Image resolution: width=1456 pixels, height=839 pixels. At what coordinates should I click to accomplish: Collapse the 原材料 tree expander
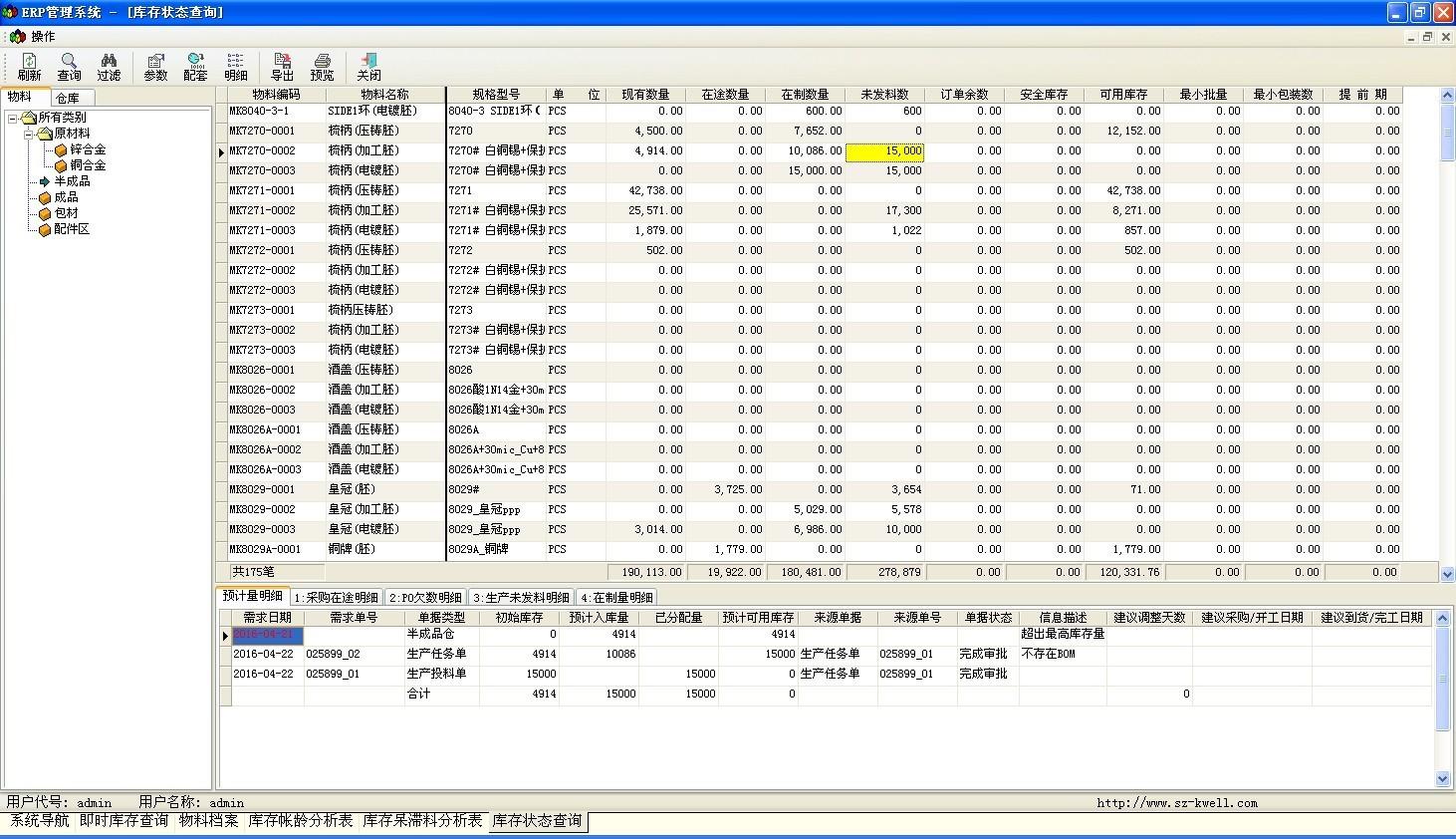(28, 134)
